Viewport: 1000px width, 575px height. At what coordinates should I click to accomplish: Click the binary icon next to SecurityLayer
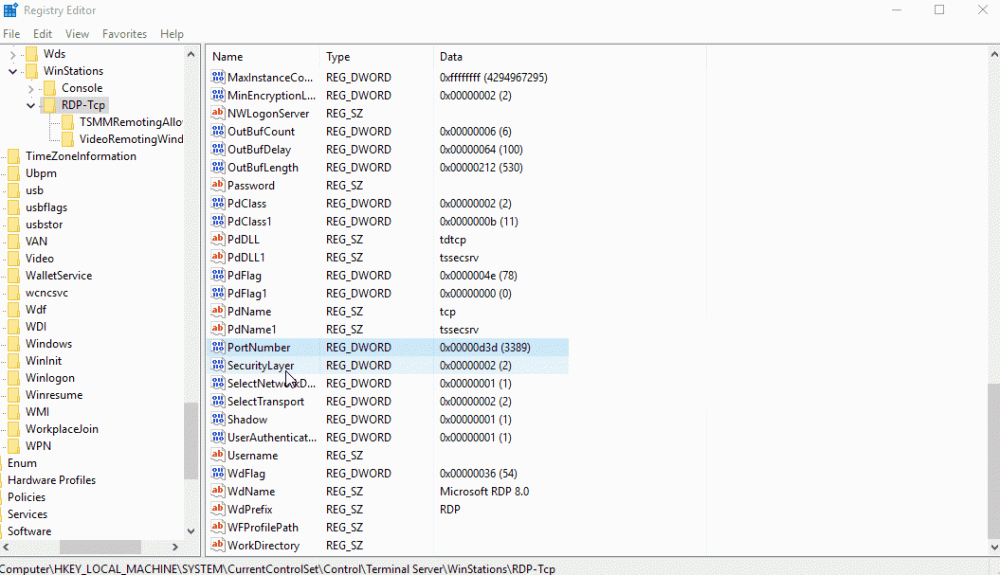[x=218, y=366]
